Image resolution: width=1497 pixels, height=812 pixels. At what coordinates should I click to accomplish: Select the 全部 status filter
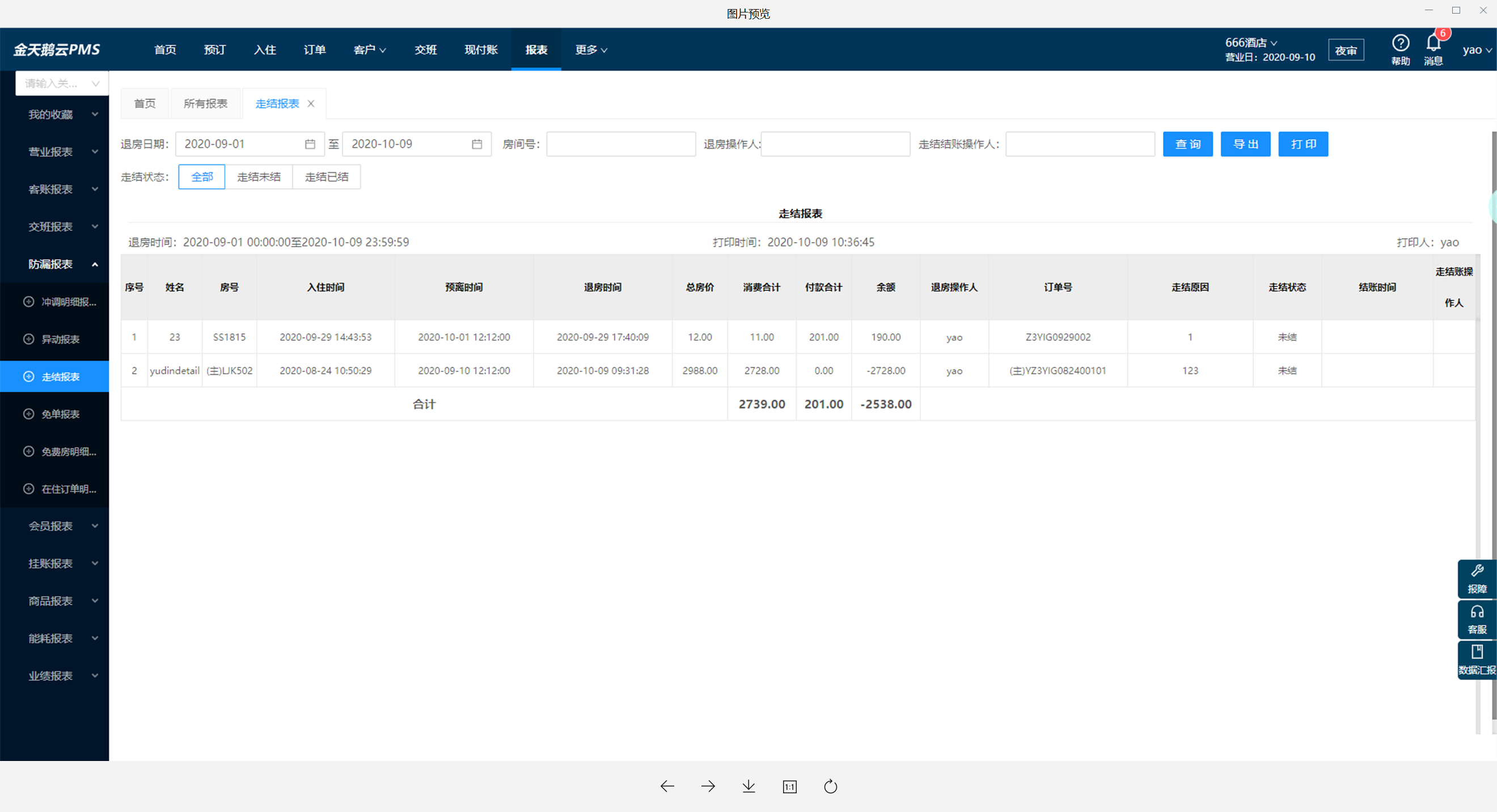(x=202, y=177)
